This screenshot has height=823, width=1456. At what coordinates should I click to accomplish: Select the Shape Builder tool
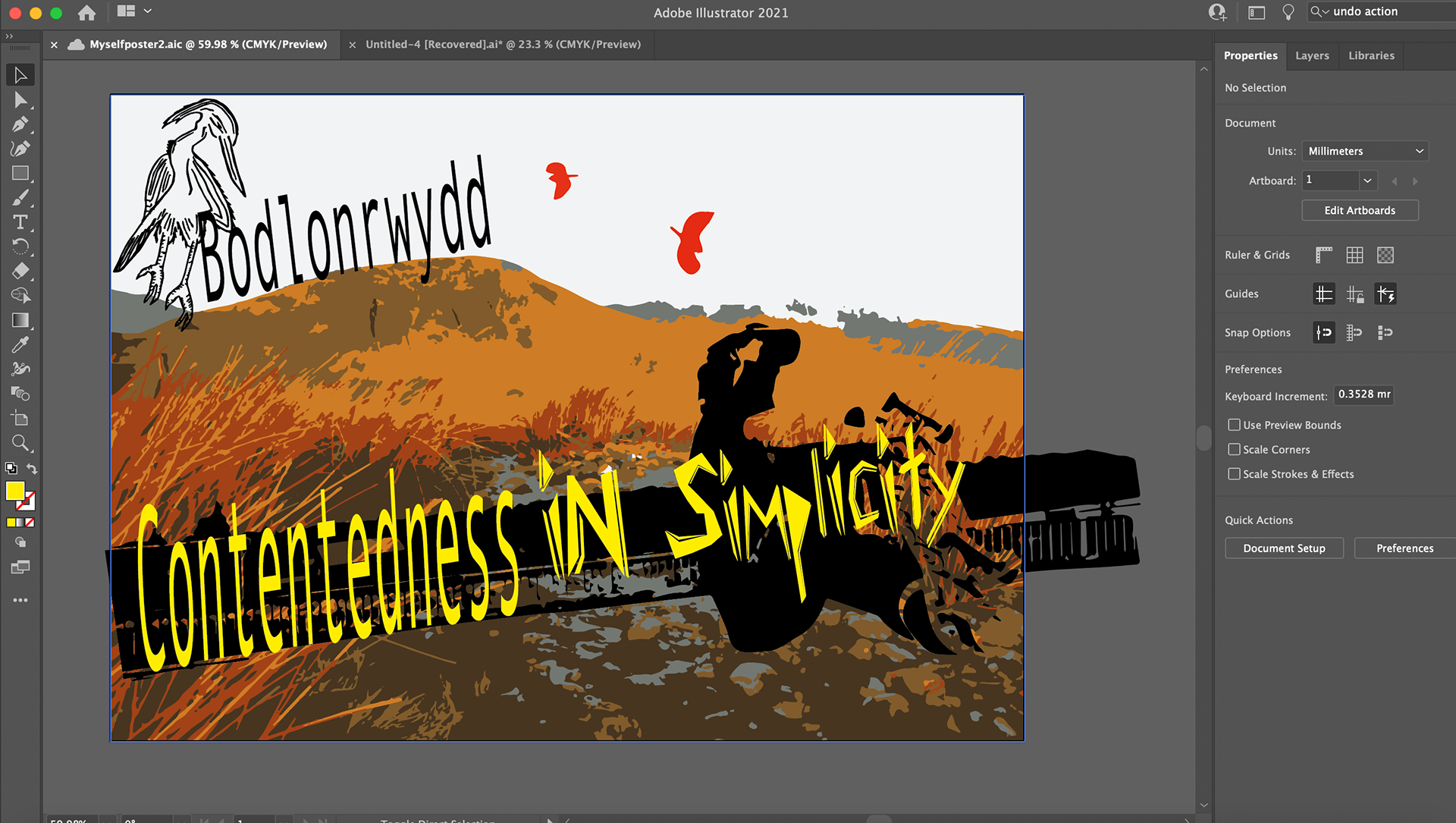[x=20, y=295]
